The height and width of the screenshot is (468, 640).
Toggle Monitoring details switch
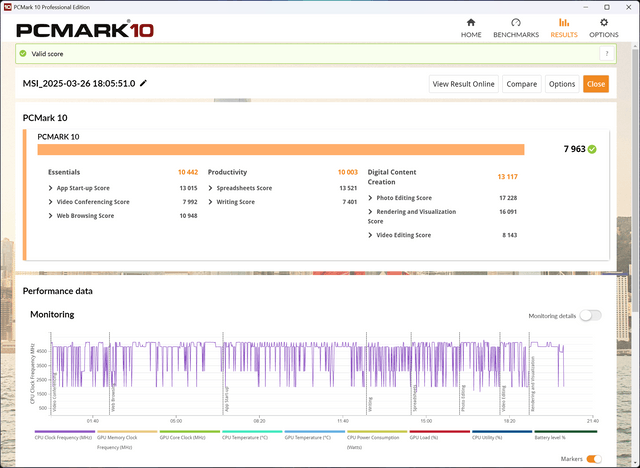[591, 315]
